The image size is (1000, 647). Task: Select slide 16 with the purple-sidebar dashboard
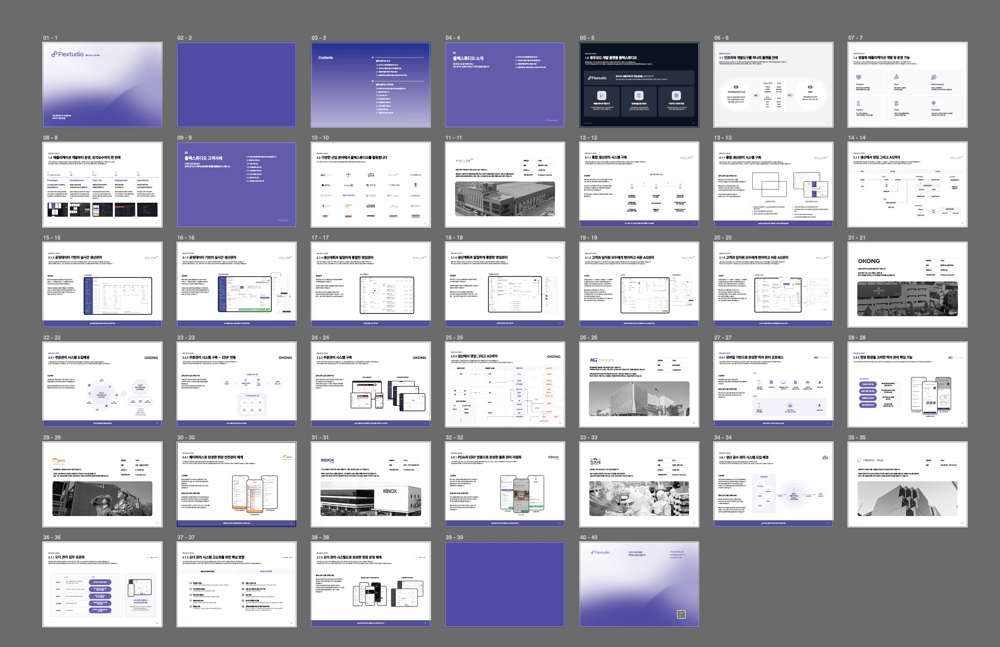tap(236, 284)
